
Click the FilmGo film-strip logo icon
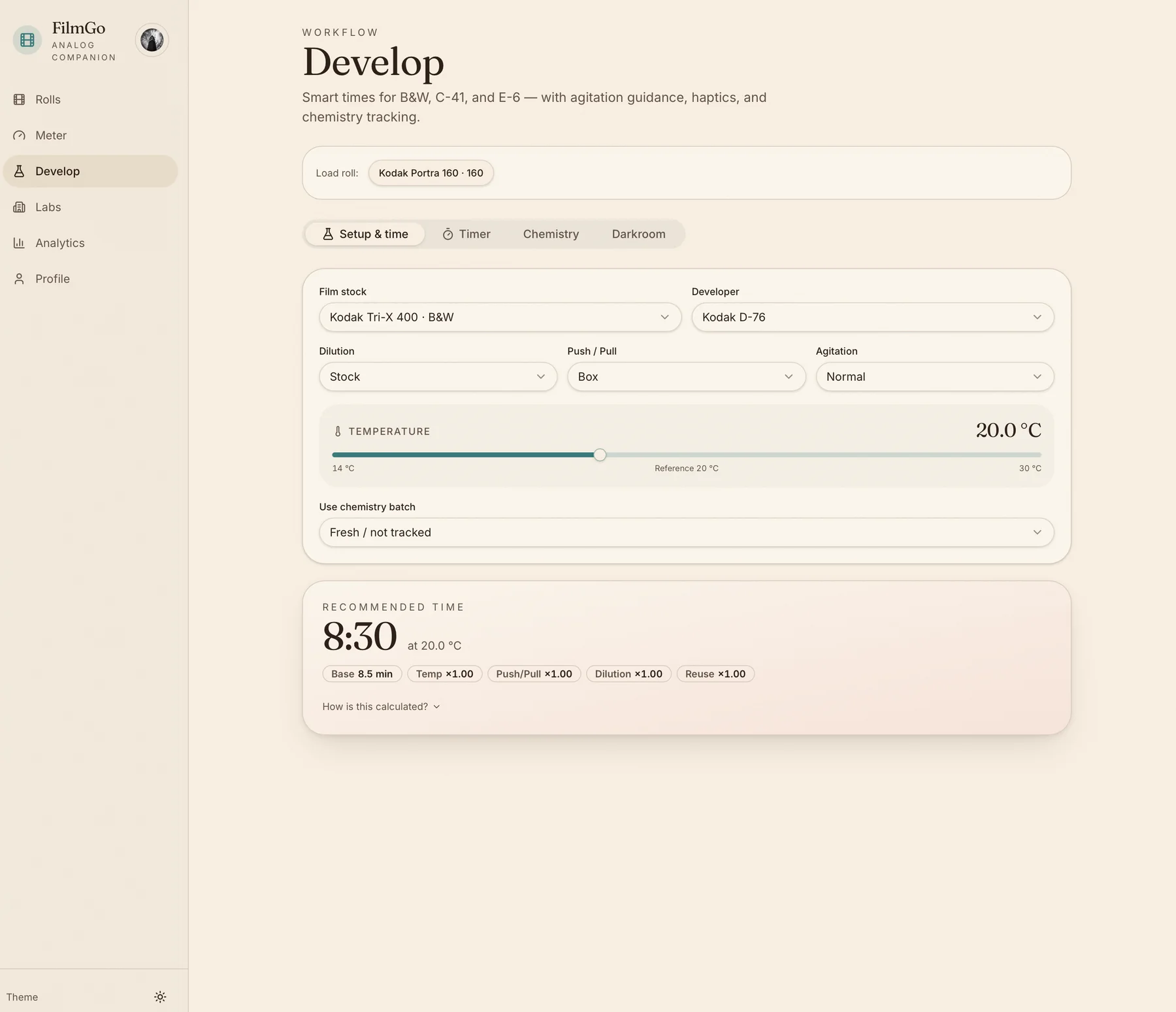pos(27,40)
